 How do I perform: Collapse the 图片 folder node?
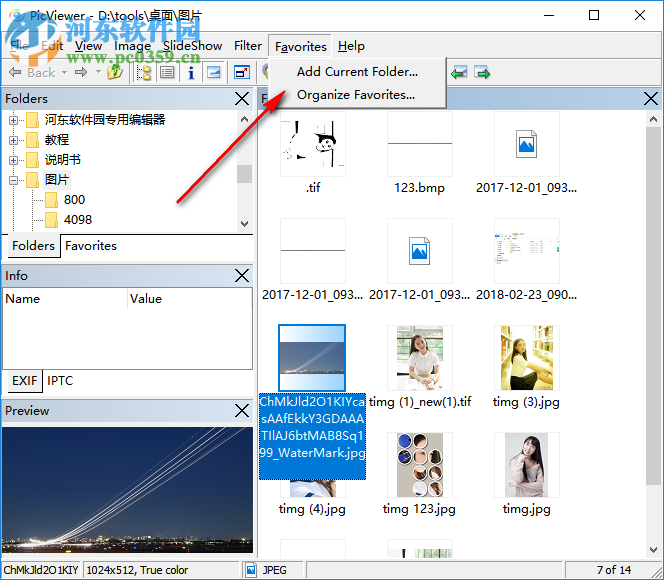pyautogui.click(x=13, y=180)
